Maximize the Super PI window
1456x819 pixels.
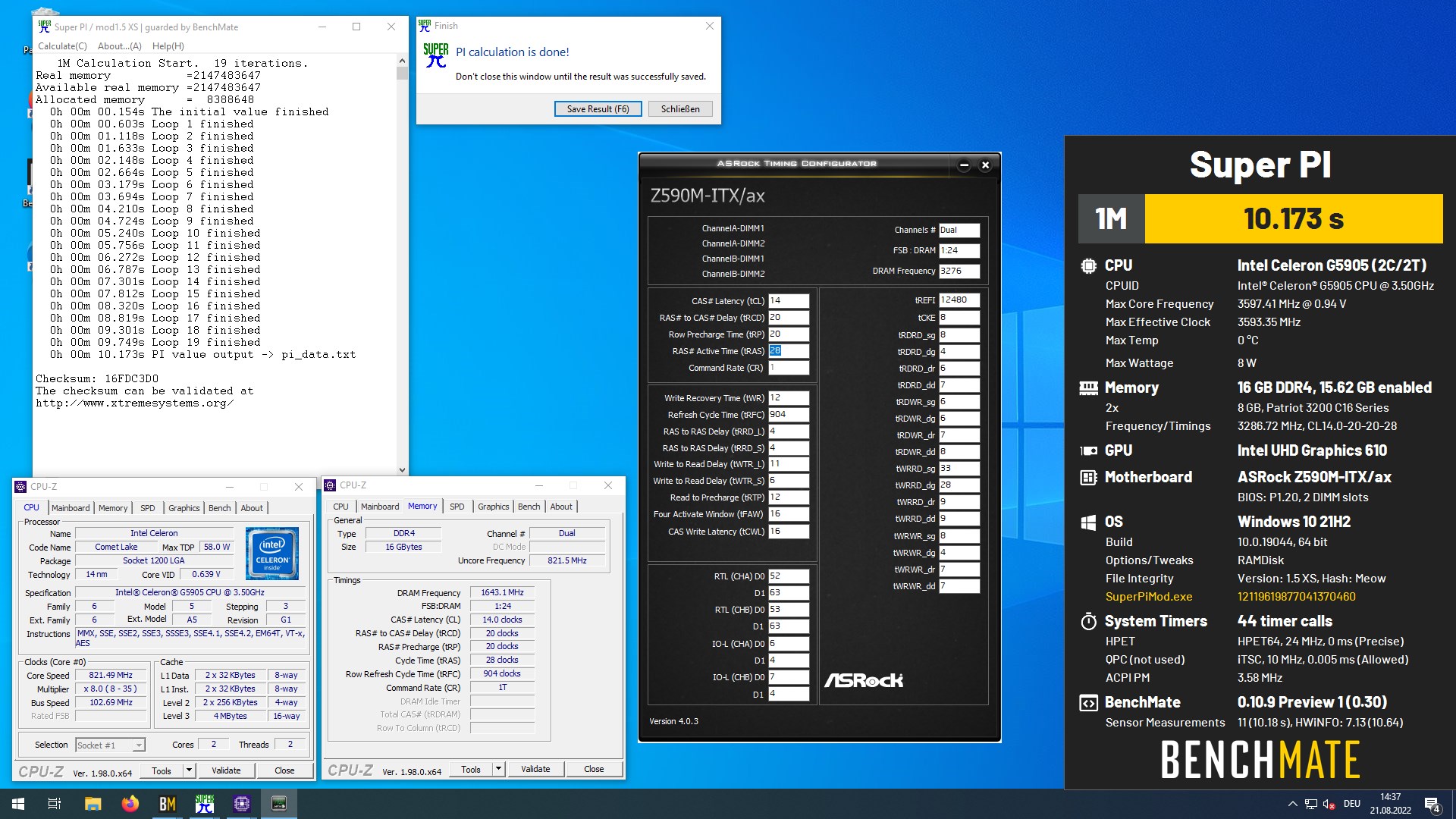(356, 27)
